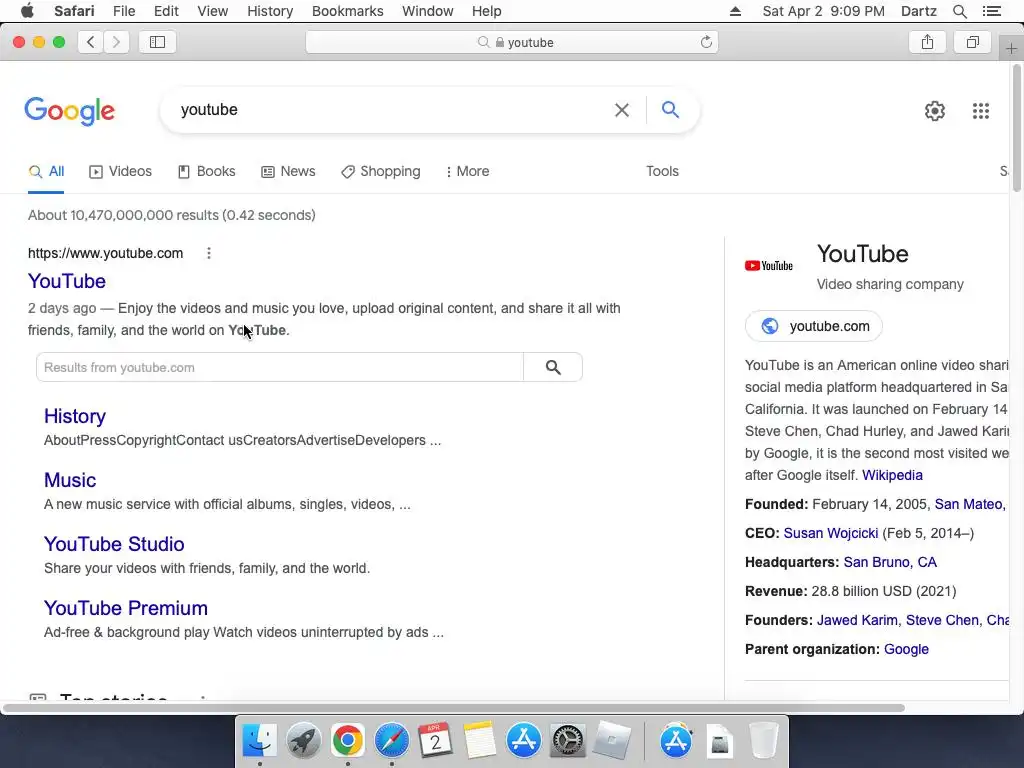Open the eject icon in menu bar

click(735, 11)
